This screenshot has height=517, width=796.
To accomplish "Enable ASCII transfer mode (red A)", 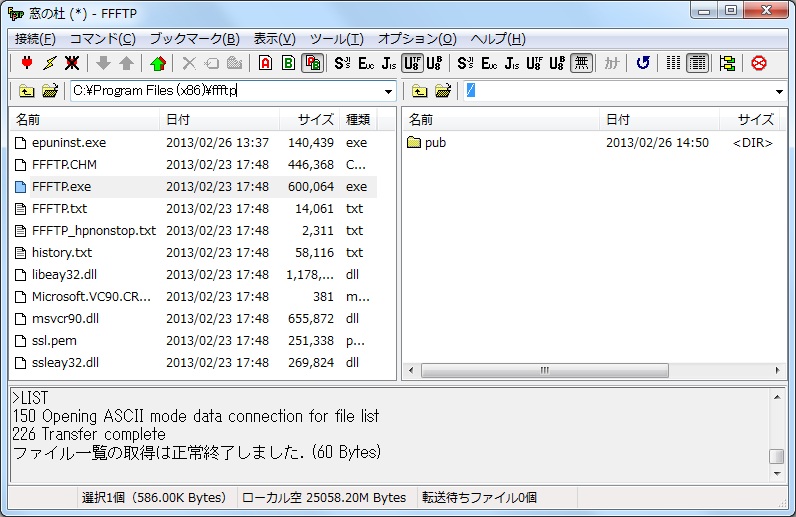I will (265, 63).
